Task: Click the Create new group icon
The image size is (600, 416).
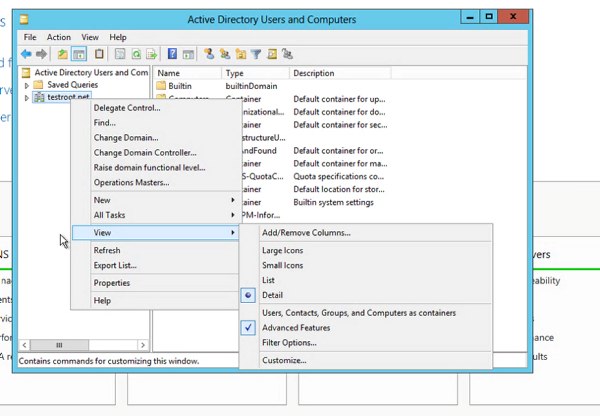Action: (x=225, y=54)
